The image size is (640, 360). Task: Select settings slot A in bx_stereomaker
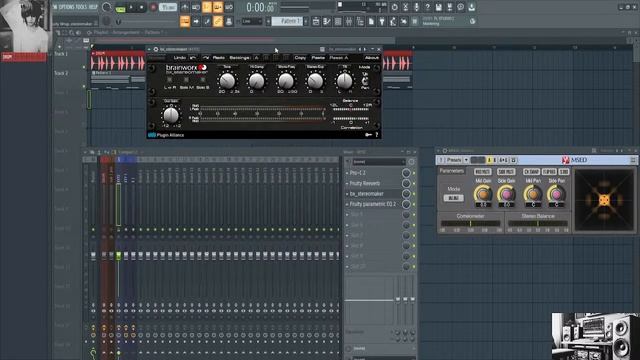point(256,58)
